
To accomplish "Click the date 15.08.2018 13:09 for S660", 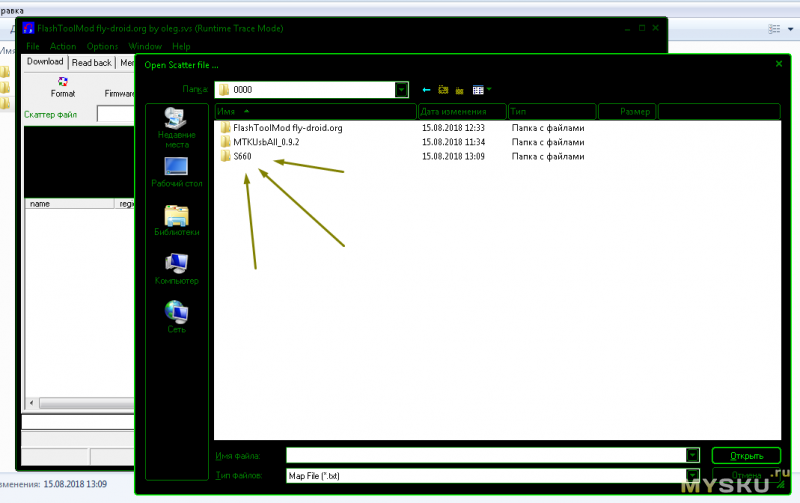I will [x=453, y=157].
